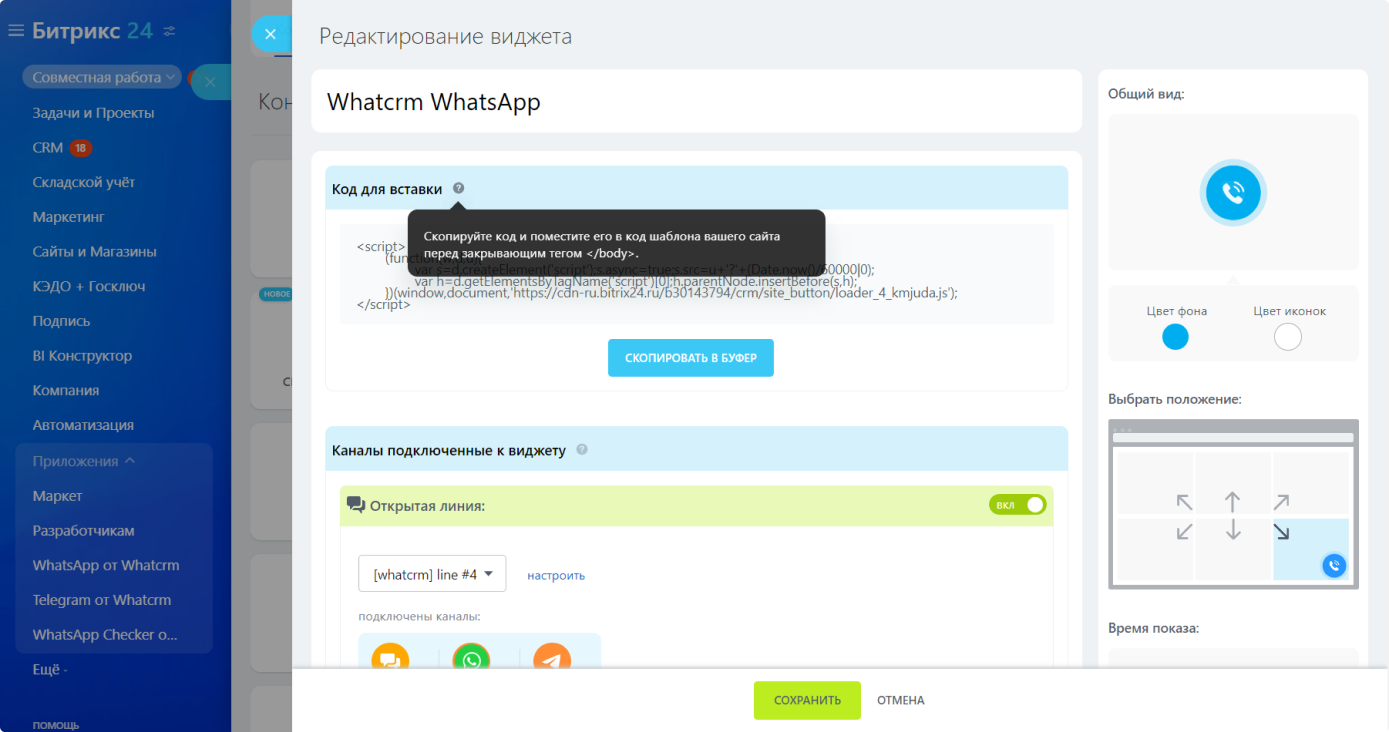Choose top-center position up arrow
The width and height of the screenshot is (1389, 732).
click(x=1232, y=502)
